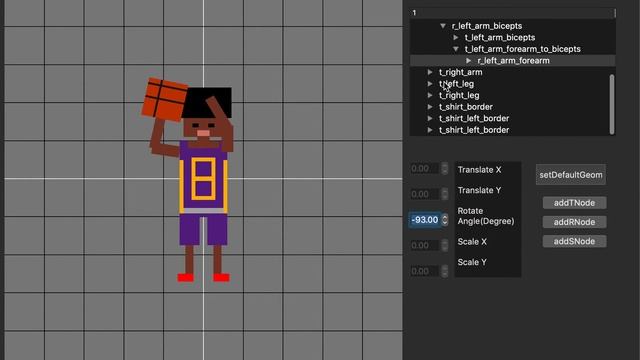Select t_left_arm_forearm_to_bicepts tree row
Screen dimensions: 640x360
[x=512, y=49]
